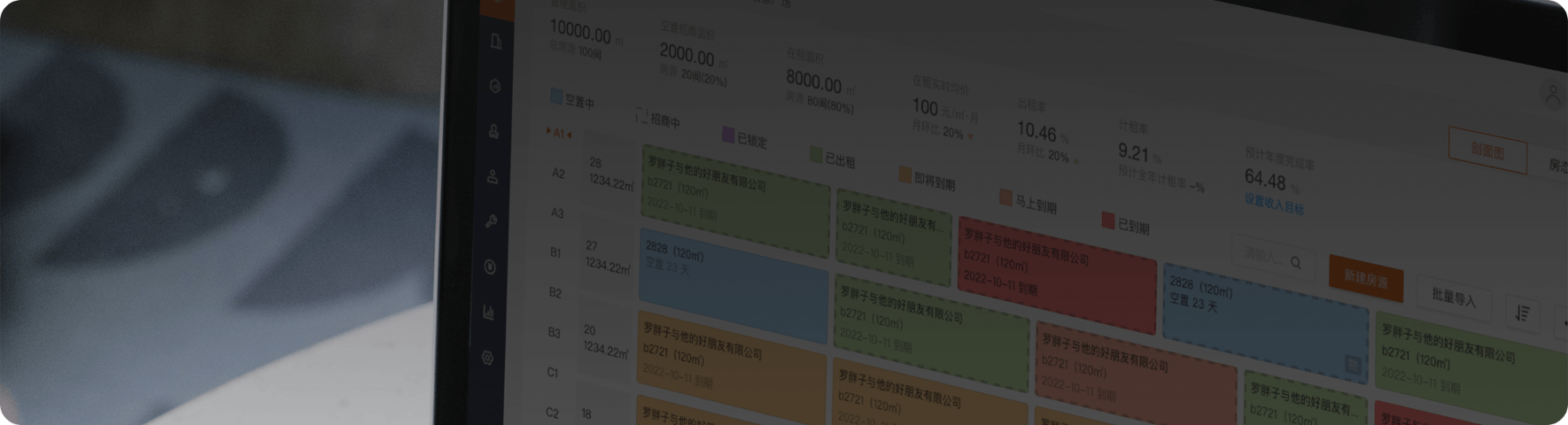Select the 已锁定 purple legend swatch

click(x=728, y=135)
